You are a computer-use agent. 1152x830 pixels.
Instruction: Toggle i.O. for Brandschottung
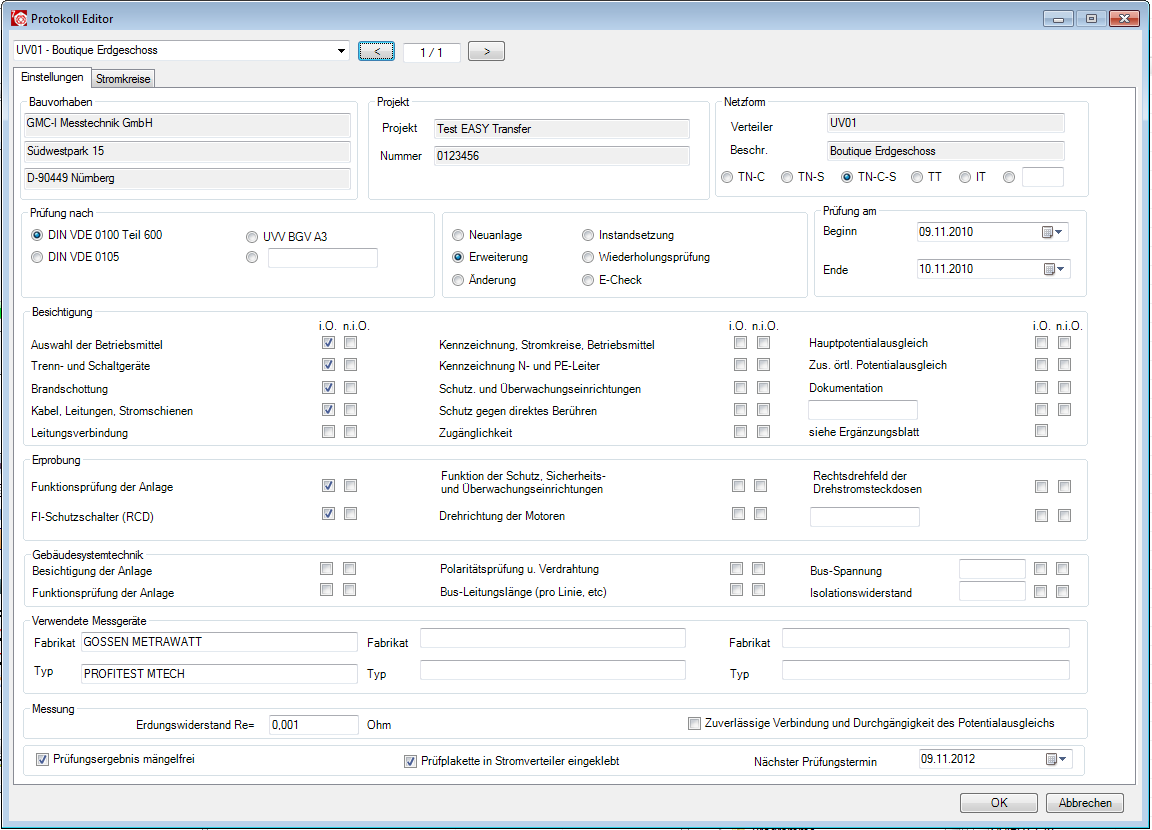coord(328,387)
